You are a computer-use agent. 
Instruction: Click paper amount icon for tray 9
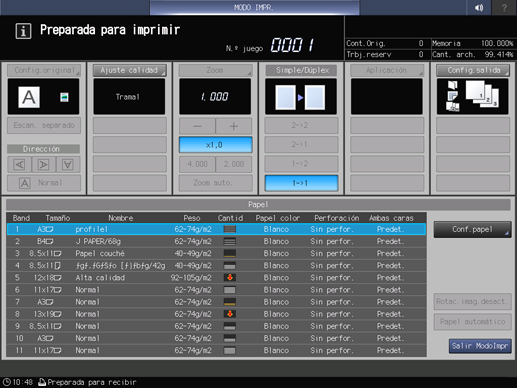coord(230,326)
